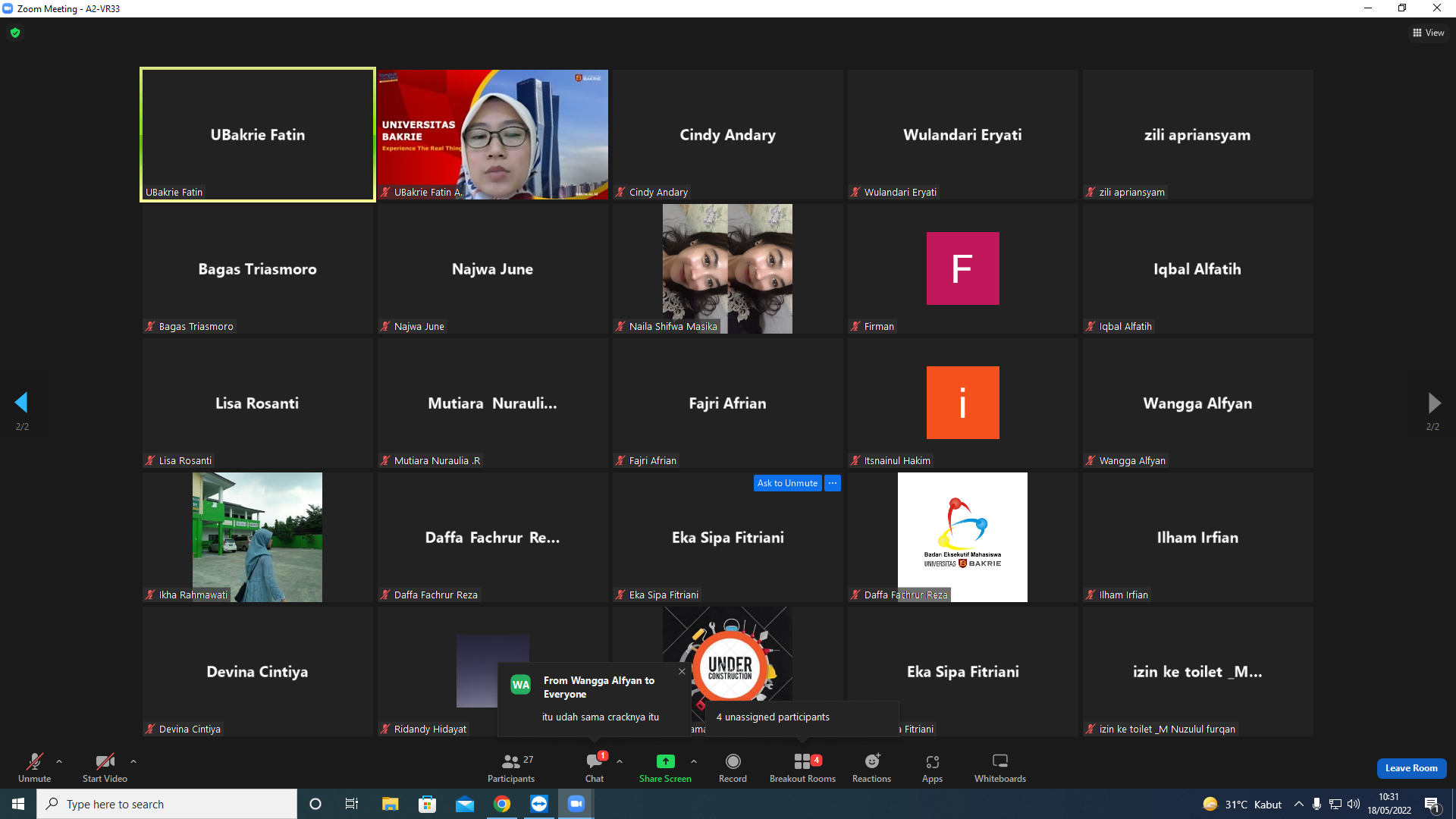
Task: Open taskbar clock showing 10:31
Action: pos(1389,804)
